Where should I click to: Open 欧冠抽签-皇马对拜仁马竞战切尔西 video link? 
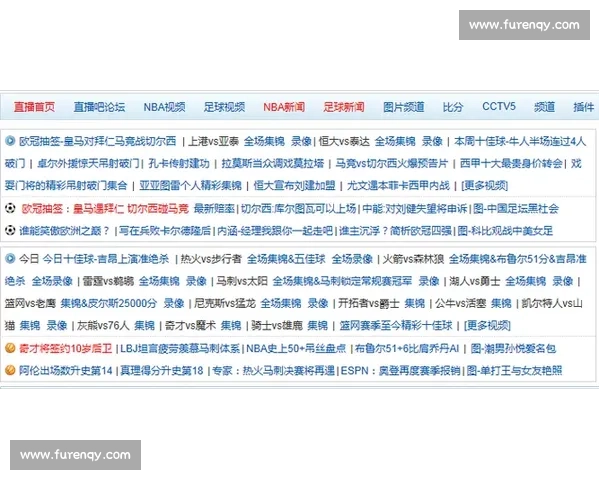[98, 141]
